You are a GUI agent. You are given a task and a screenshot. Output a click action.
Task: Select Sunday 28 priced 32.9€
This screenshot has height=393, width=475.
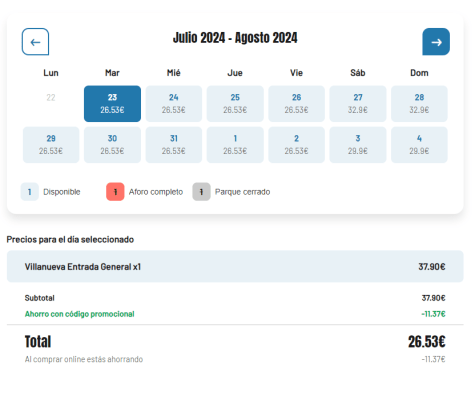click(419, 104)
